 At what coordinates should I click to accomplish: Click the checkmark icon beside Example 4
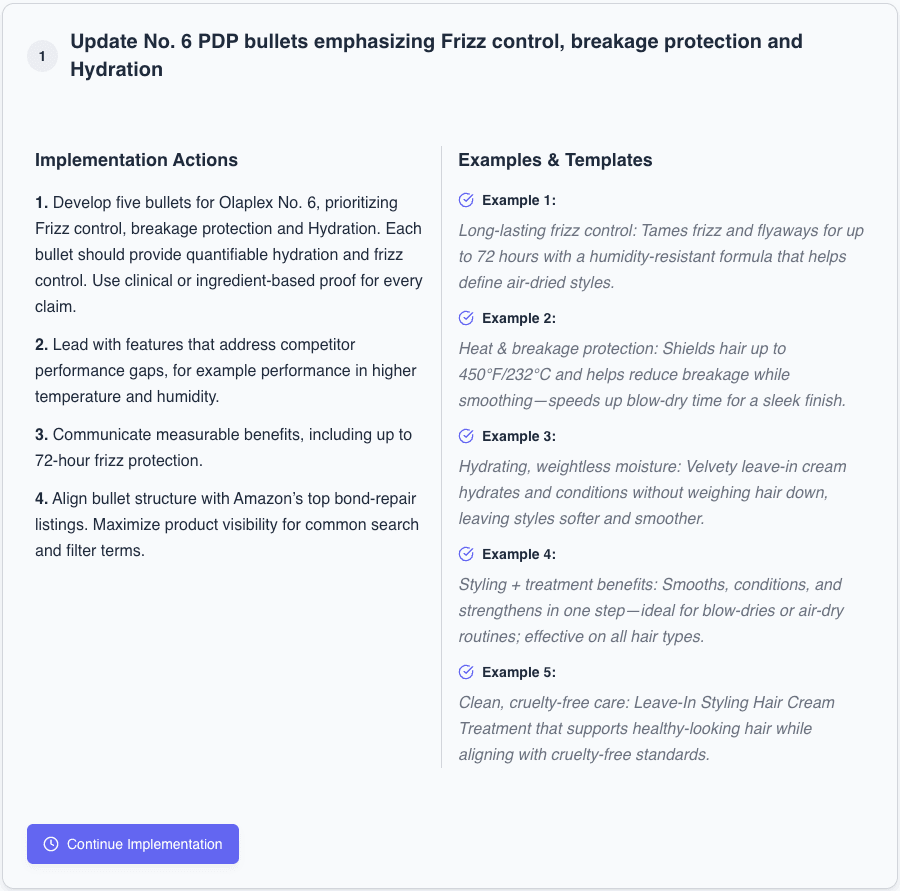tap(466, 554)
